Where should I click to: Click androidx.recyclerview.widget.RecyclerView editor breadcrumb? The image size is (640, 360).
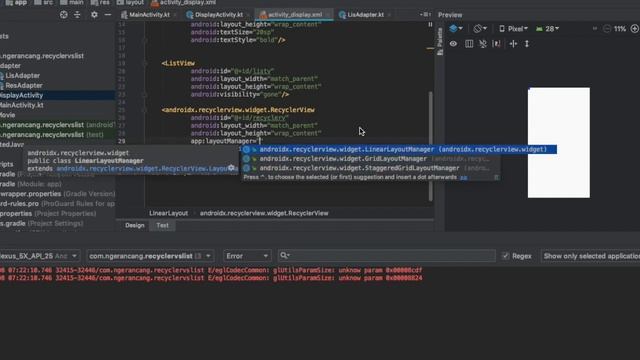[264, 213]
